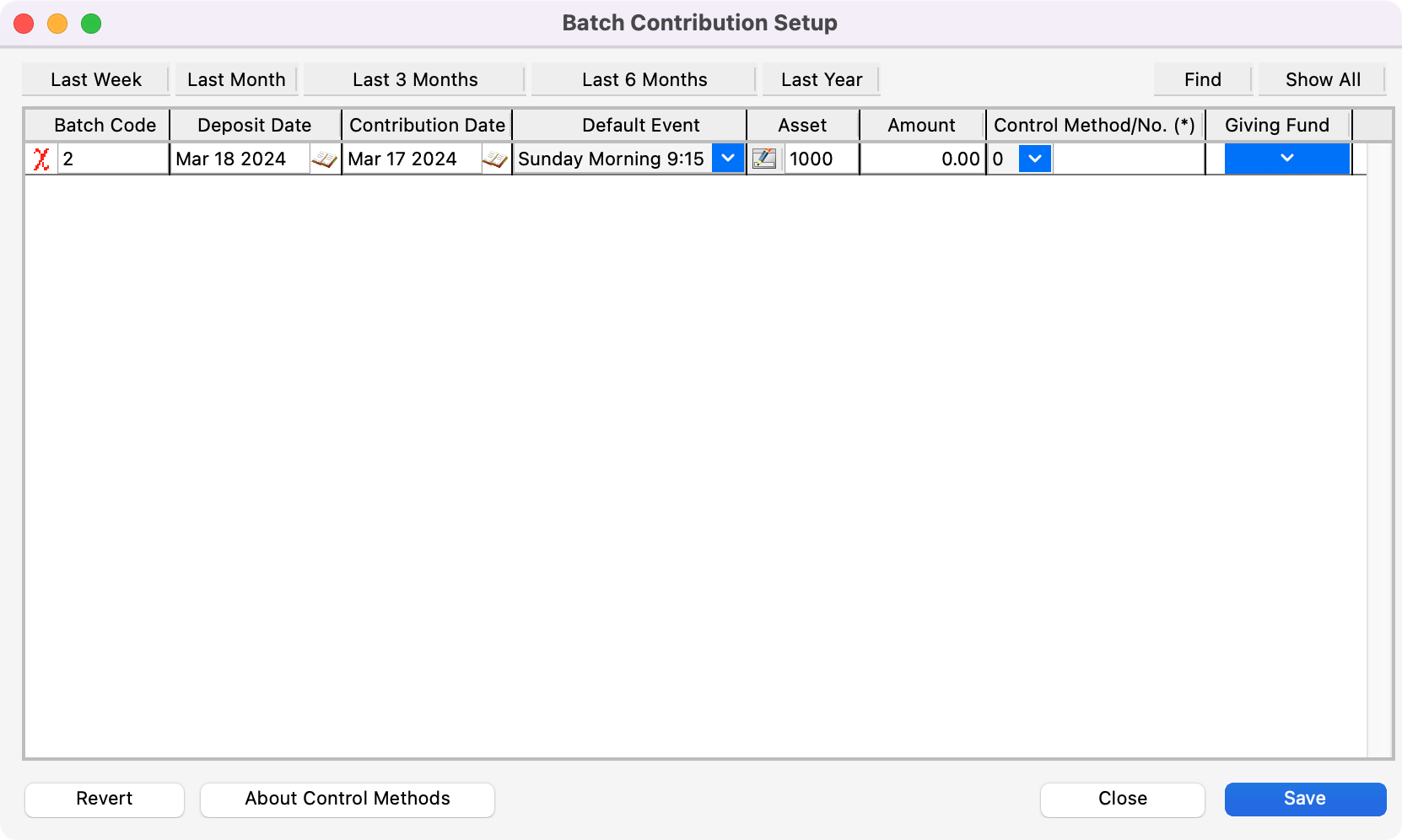Screen dimensions: 1402x840
Task: Show batches from Last 3 Months
Action: click(x=414, y=79)
